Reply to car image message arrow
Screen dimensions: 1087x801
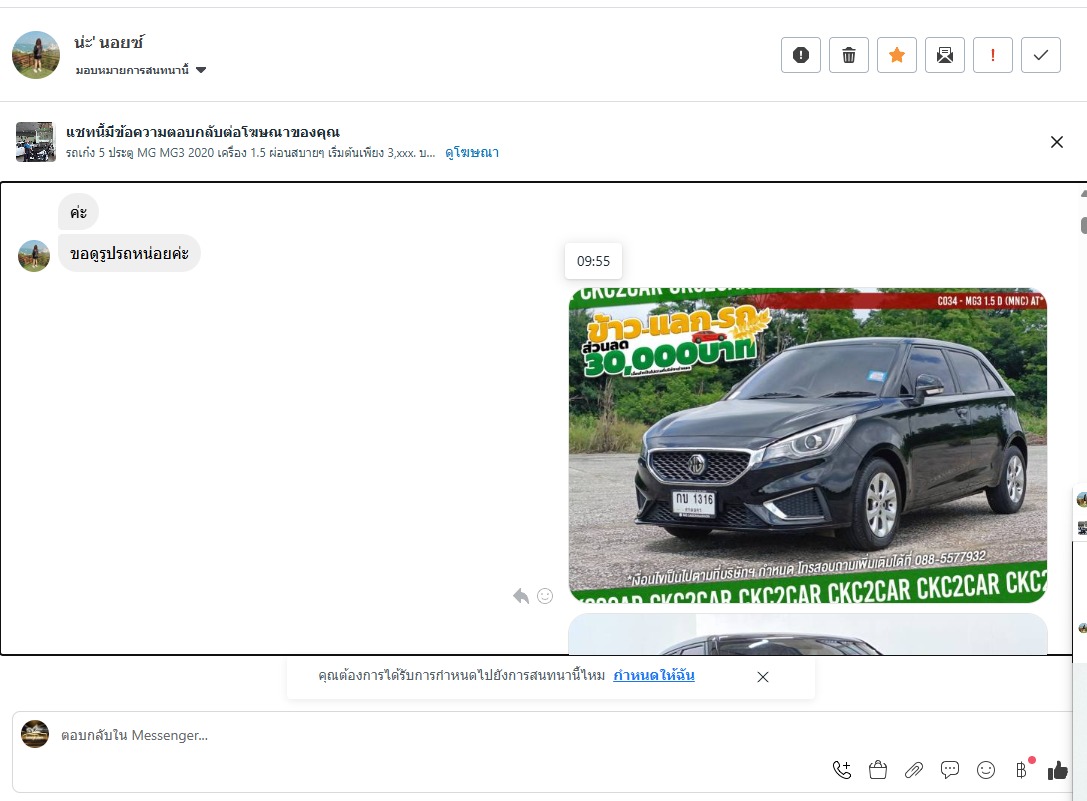(x=521, y=596)
